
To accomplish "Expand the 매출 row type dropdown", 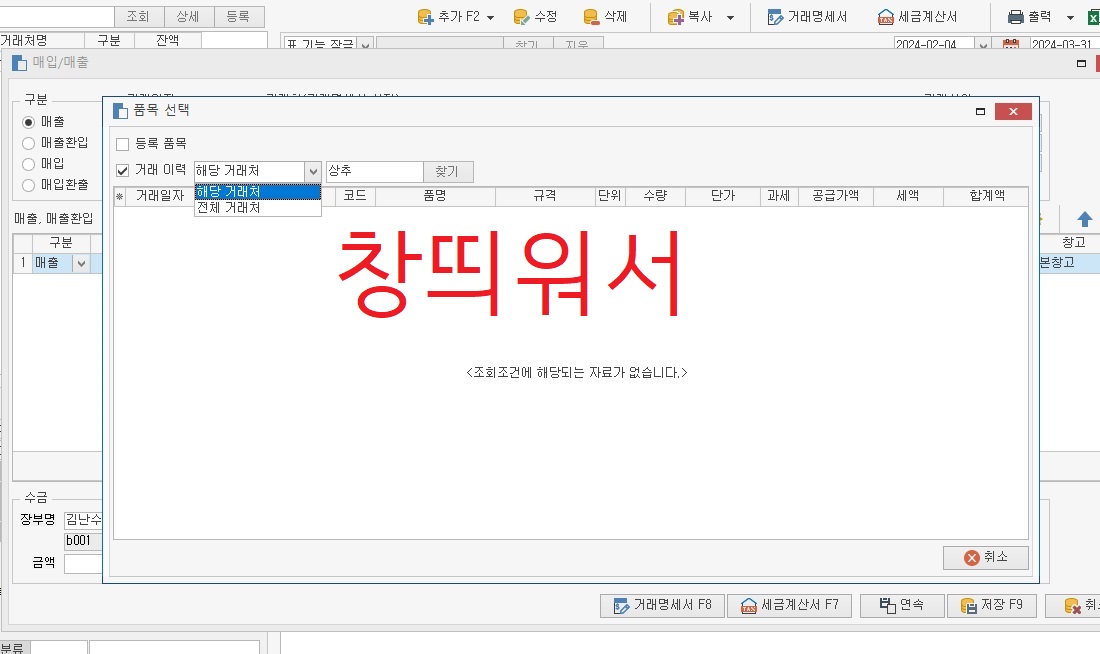I will pyautogui.click(x=81, y=263).
